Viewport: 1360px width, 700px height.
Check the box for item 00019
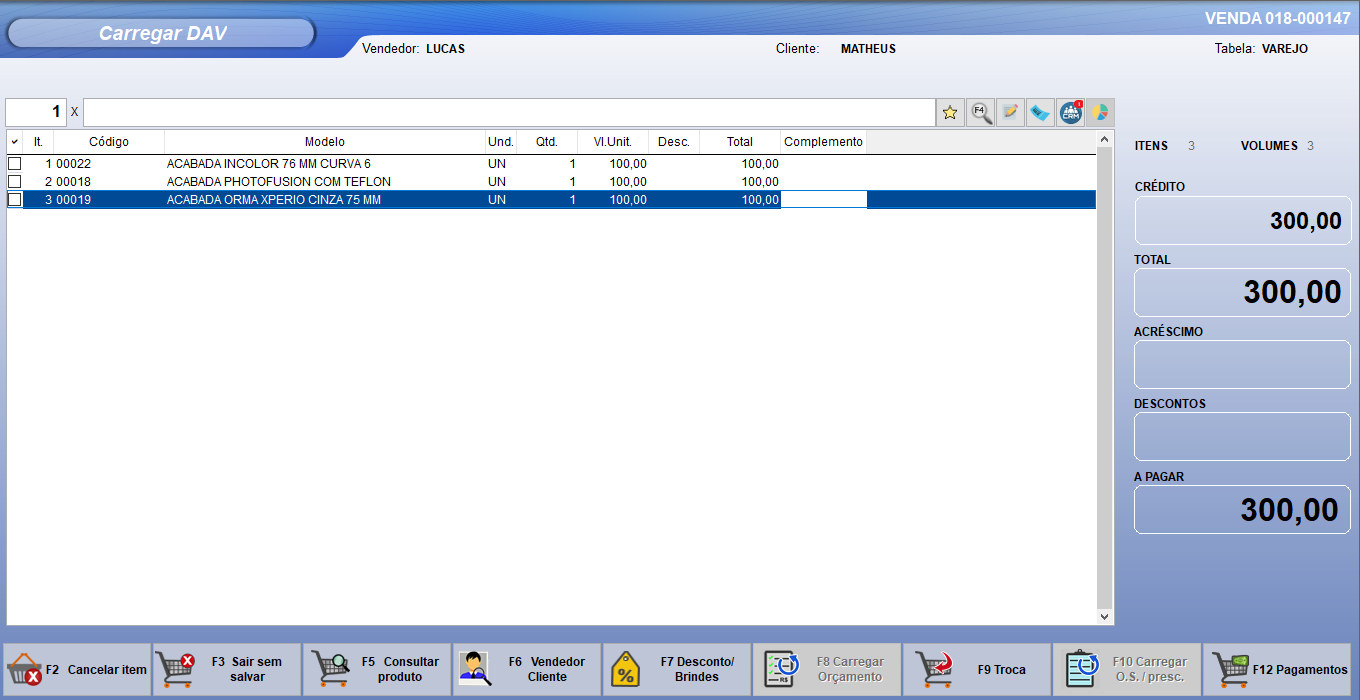click(x=15, y=199)
